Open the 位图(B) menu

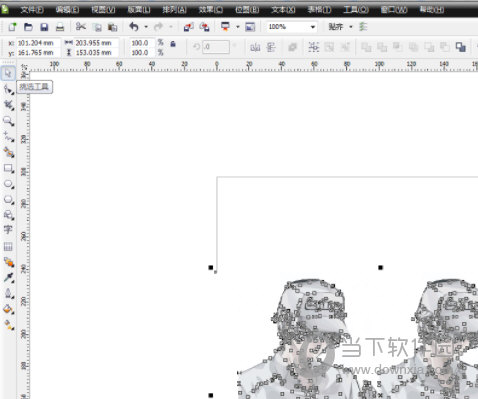tap(247, 10)
